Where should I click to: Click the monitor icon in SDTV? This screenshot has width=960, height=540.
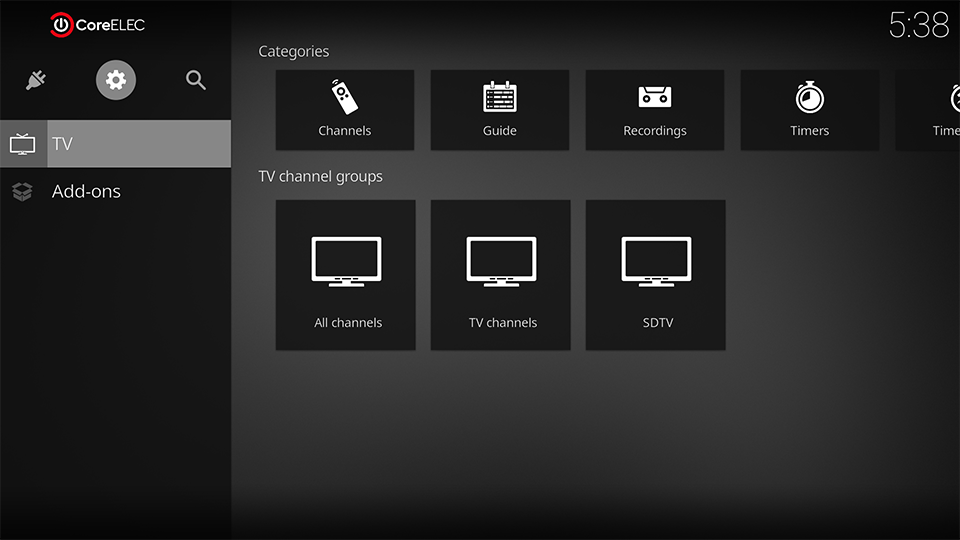tap(656, 261)
